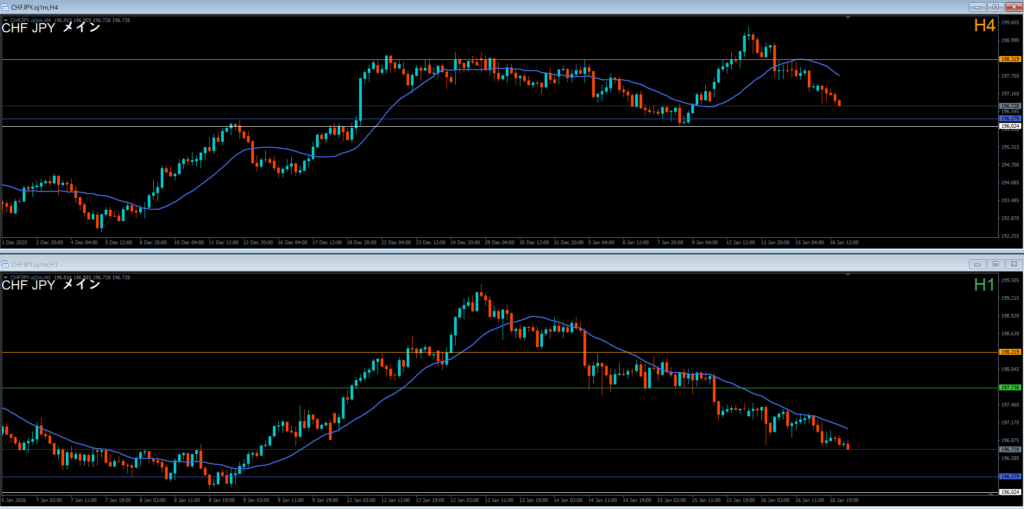Click the CHF JPY メイン label on H1 chart
The width and height of the screenshot is (1024, 509).
click(51, 285)
